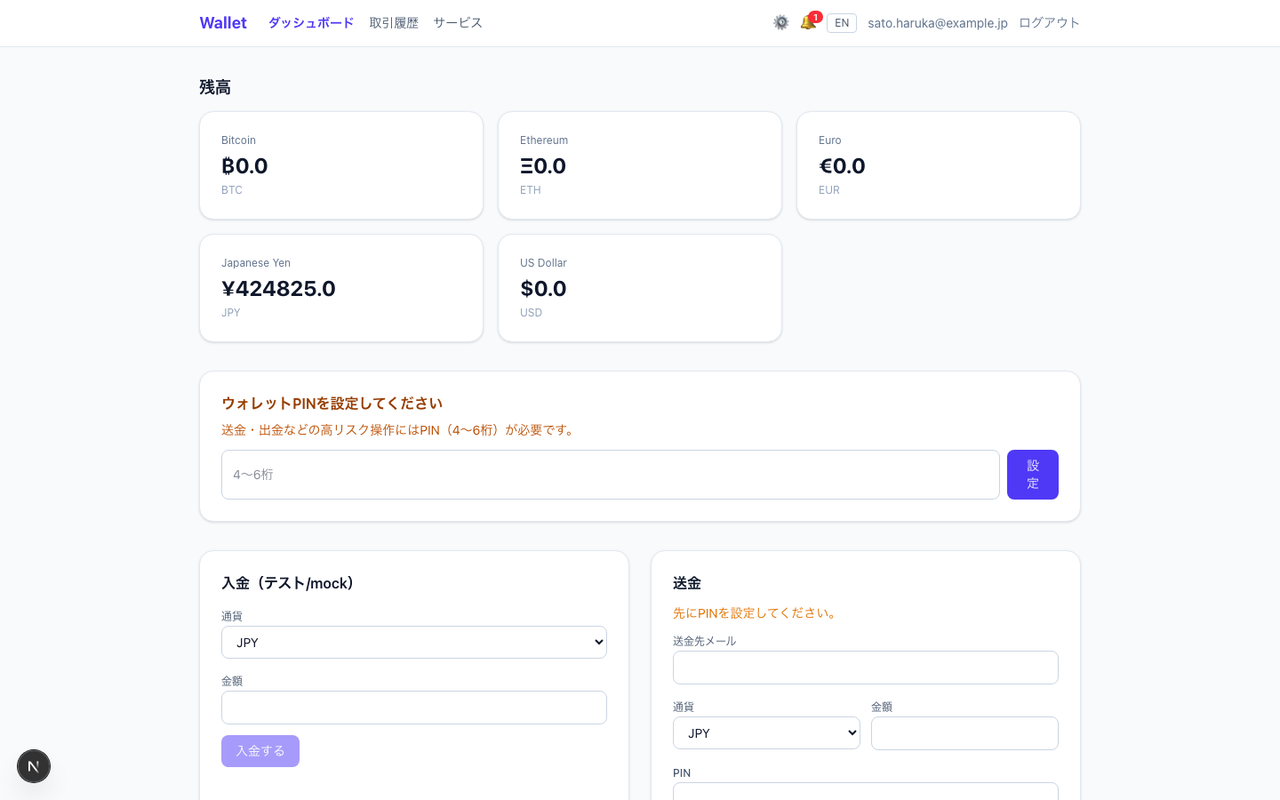This screenshot has height=800, width=1280.
Task: Toggle the dark mode theme icon
Action: coord(781,22)
